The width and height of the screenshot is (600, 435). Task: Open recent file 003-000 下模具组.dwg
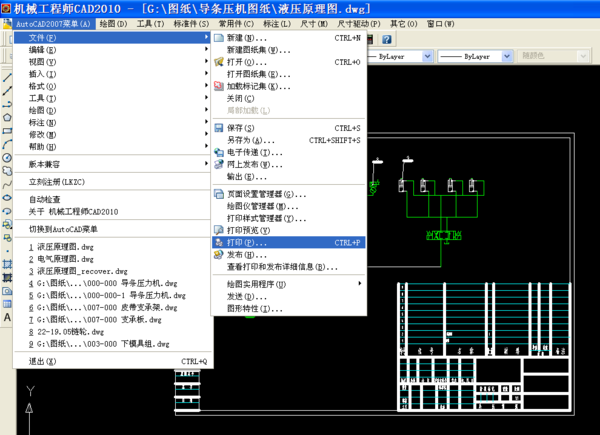pyautogui.click(x=112, y=344)
